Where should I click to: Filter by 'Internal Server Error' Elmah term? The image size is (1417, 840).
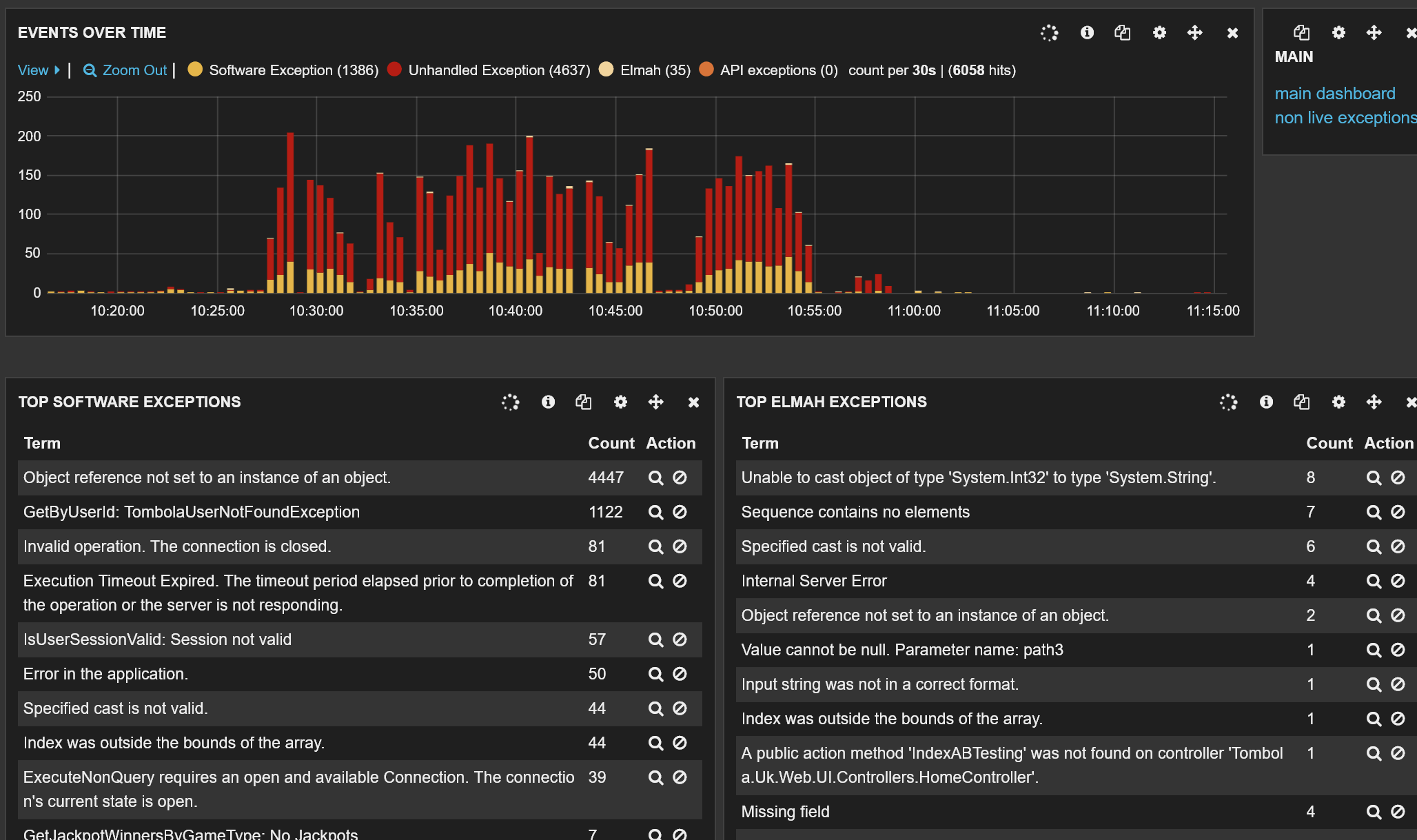(x=1374, y=581)
